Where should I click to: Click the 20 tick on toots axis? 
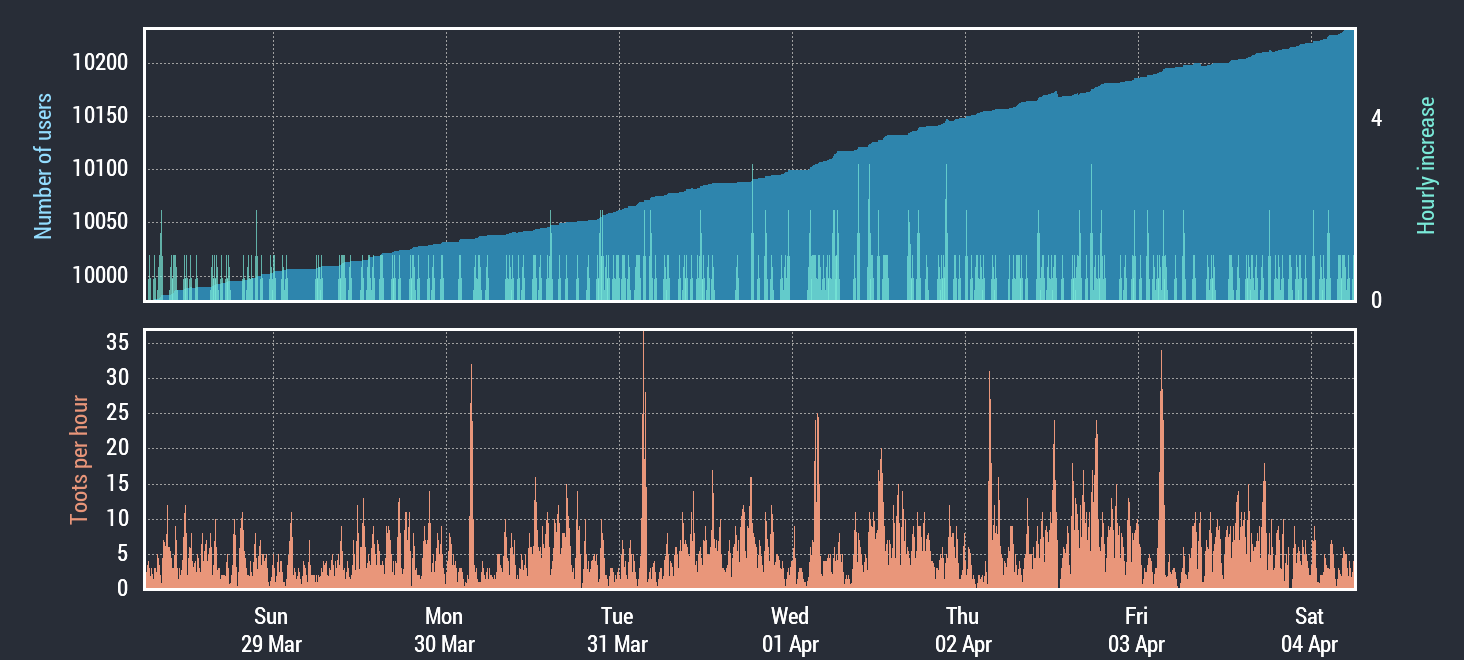[117, 449]
